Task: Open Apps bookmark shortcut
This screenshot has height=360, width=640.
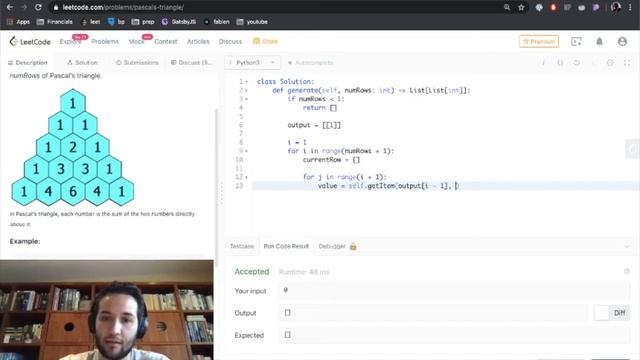Action: 18,22
